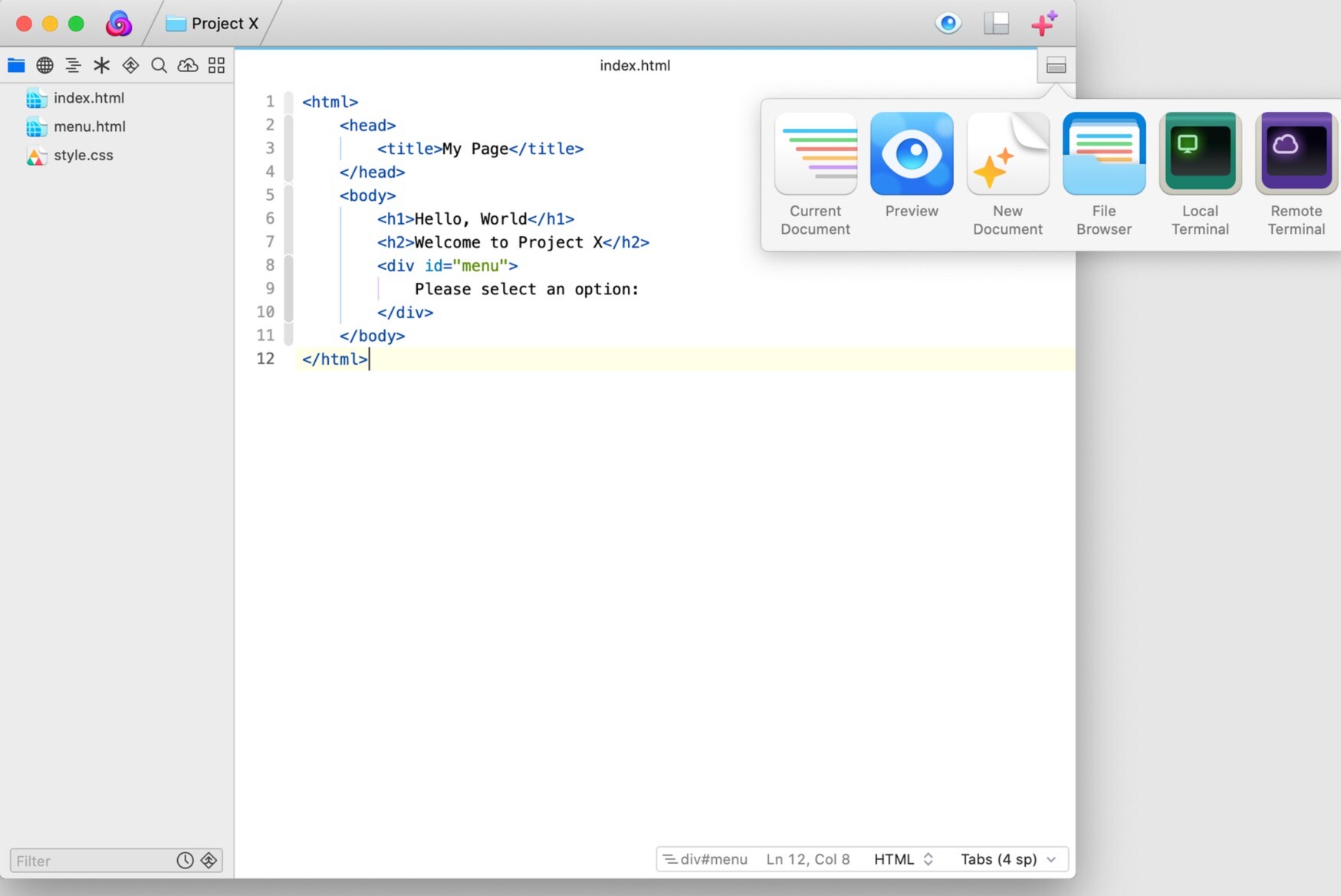The image size is (1341, 896).
Task: Show the Symbols list sidebar icon
Action: [x=74, y=65]
